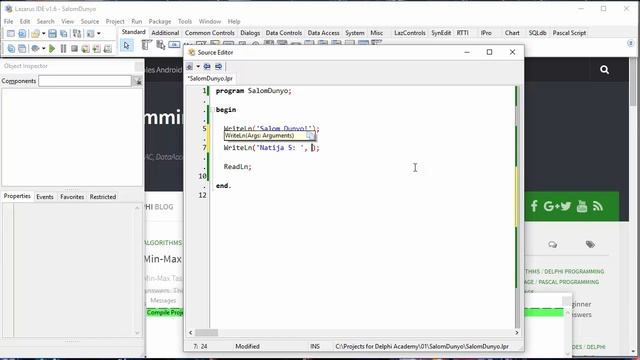This screenshot has width=640, height=360.
Task: Pick the TButton component icon
Action: (174, 44)
